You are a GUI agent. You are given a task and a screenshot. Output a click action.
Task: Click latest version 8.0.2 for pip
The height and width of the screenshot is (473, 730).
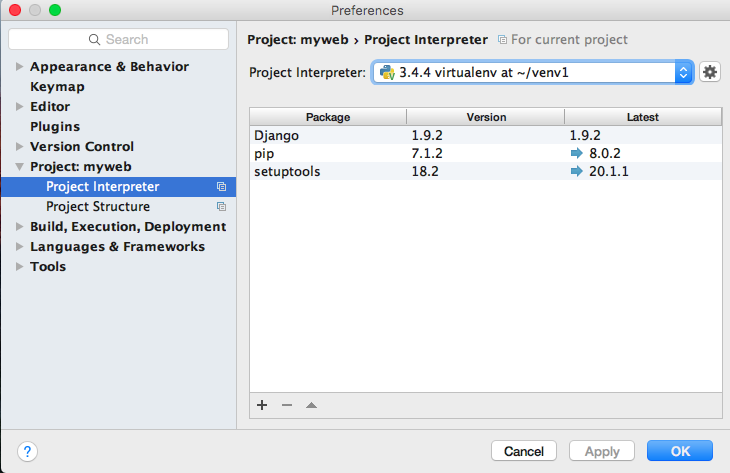(605, 153)
